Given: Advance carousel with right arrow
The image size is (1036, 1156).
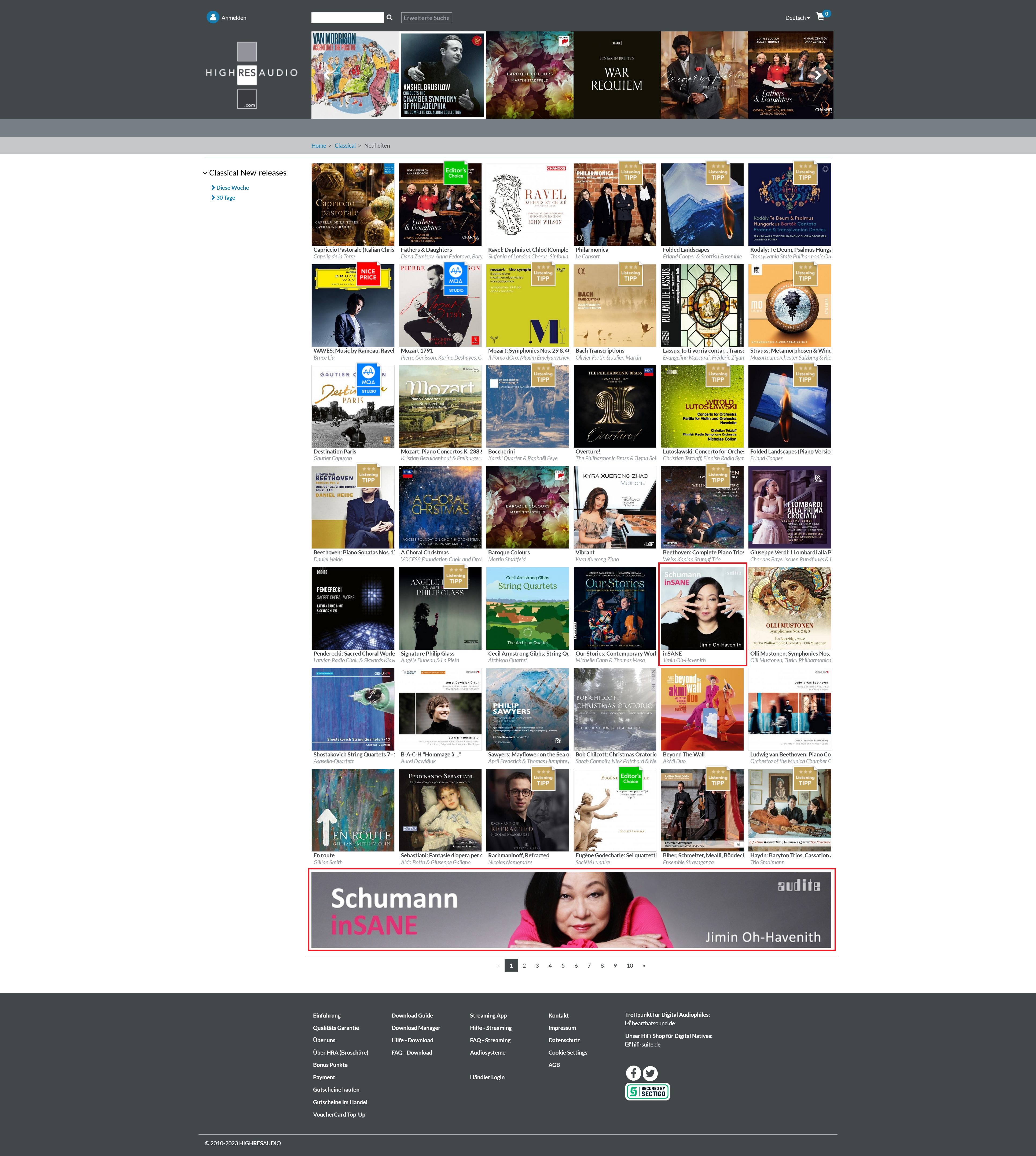Looking at the screenshot, I should [817, 75].
